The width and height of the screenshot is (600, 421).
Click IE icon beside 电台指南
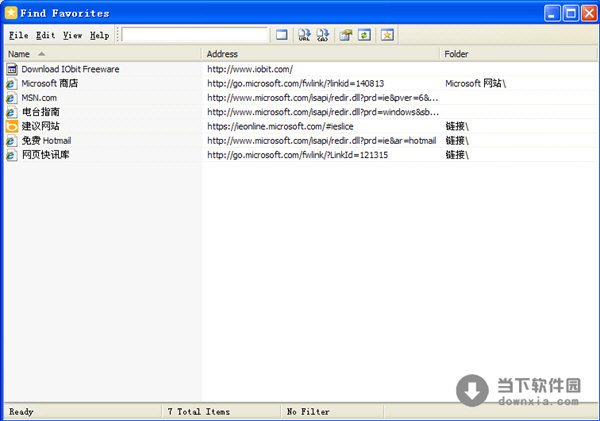point(11,112)
